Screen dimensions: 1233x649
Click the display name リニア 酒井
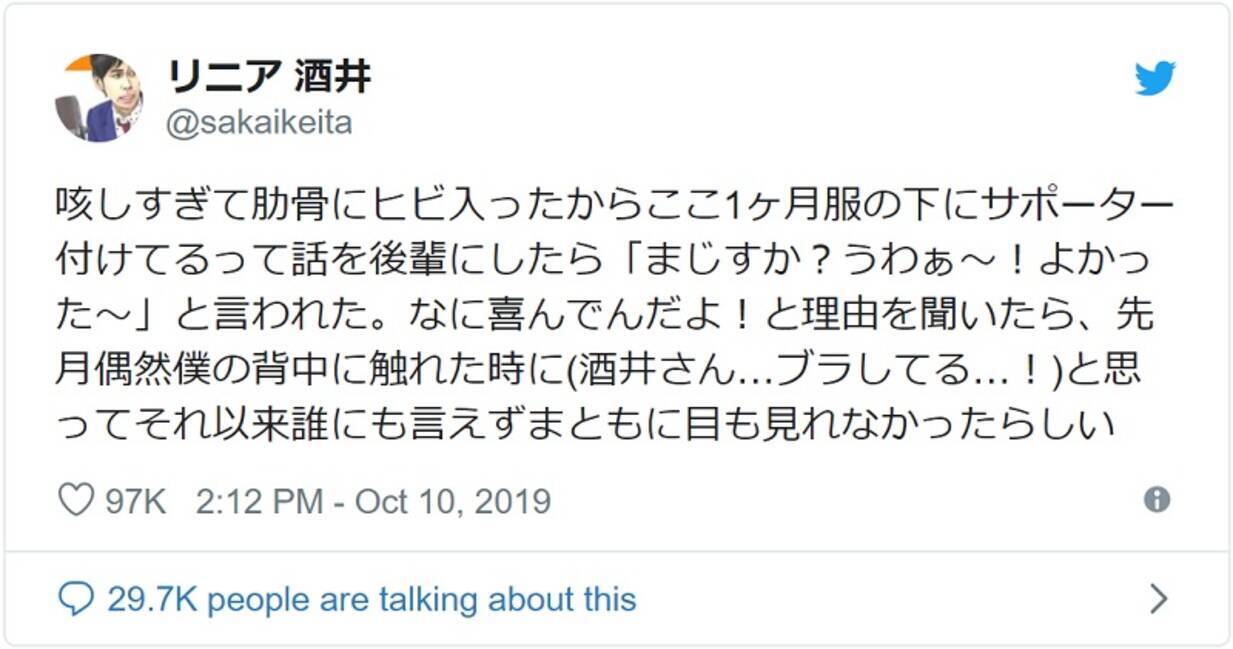click(x=268, y=76)
